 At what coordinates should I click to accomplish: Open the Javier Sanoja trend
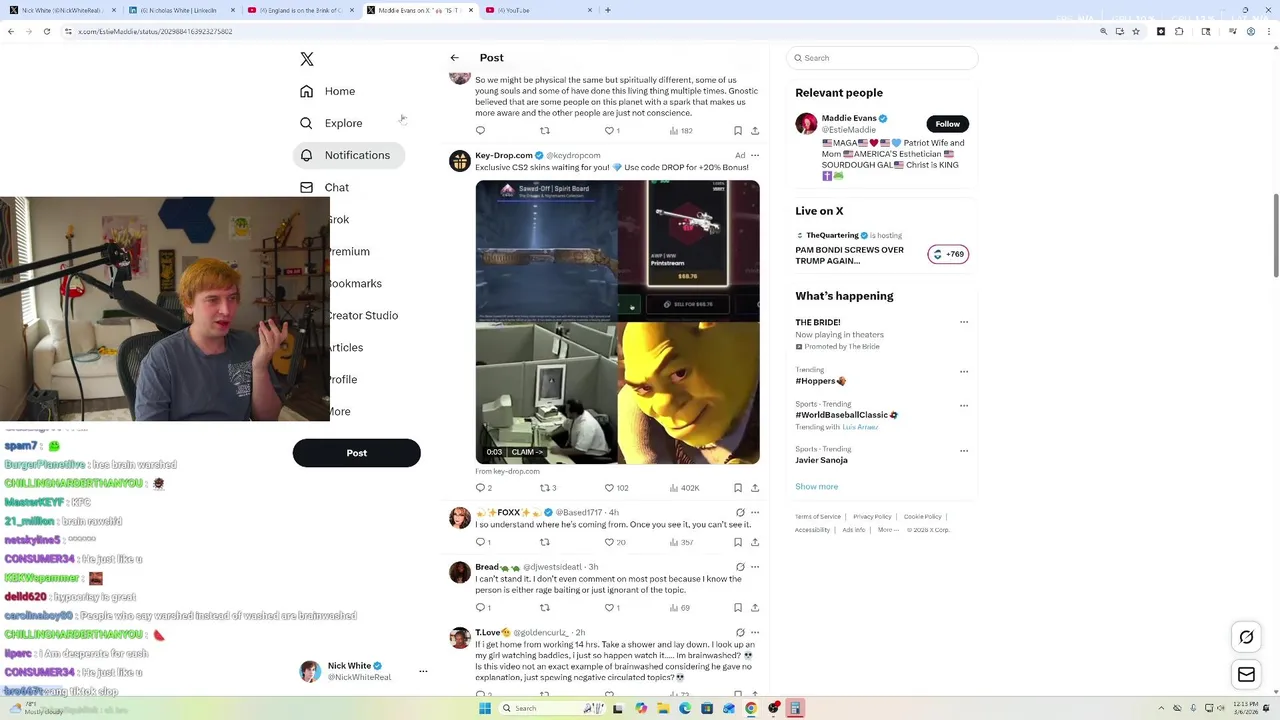pos(821,460)
